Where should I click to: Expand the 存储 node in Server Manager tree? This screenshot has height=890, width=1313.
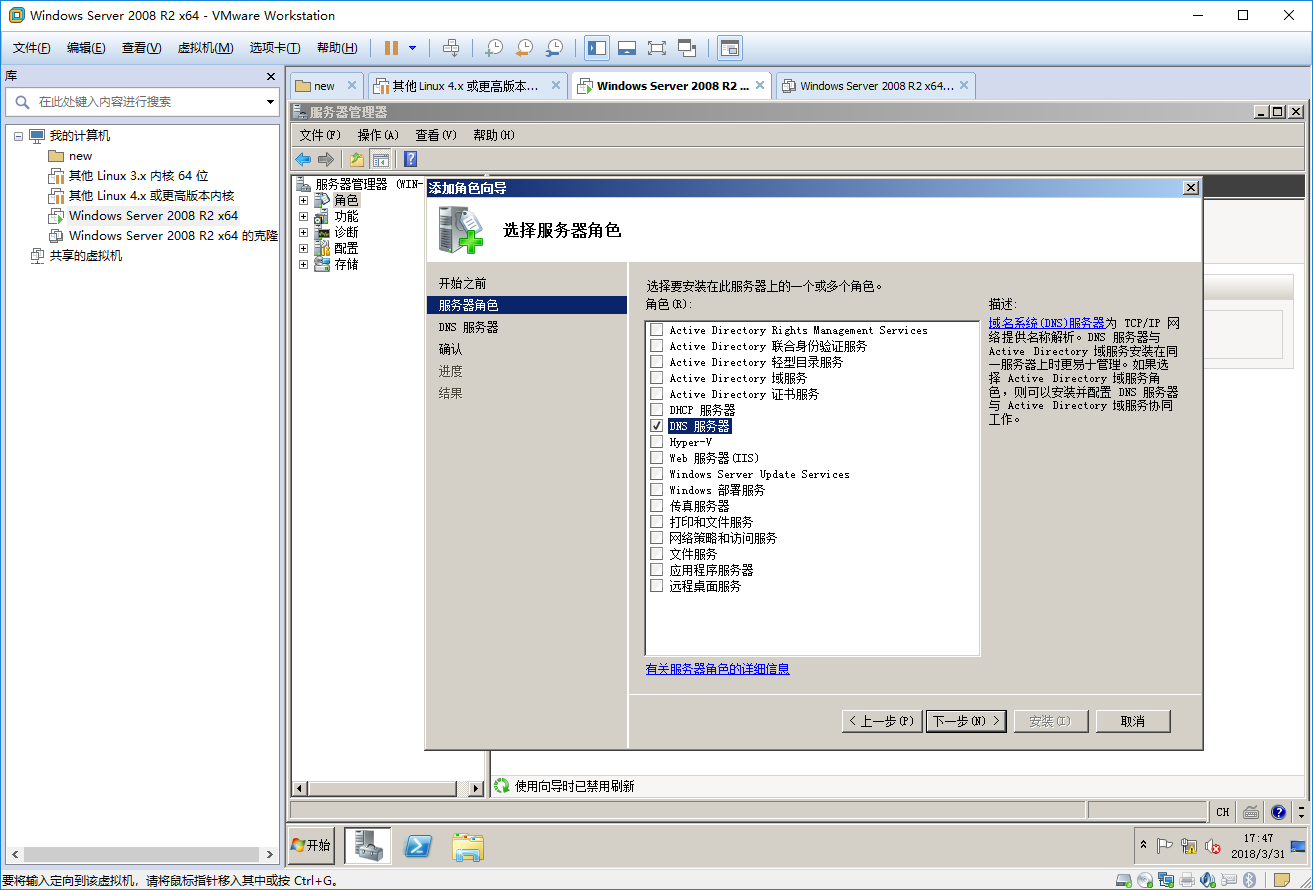coord(303,264)
